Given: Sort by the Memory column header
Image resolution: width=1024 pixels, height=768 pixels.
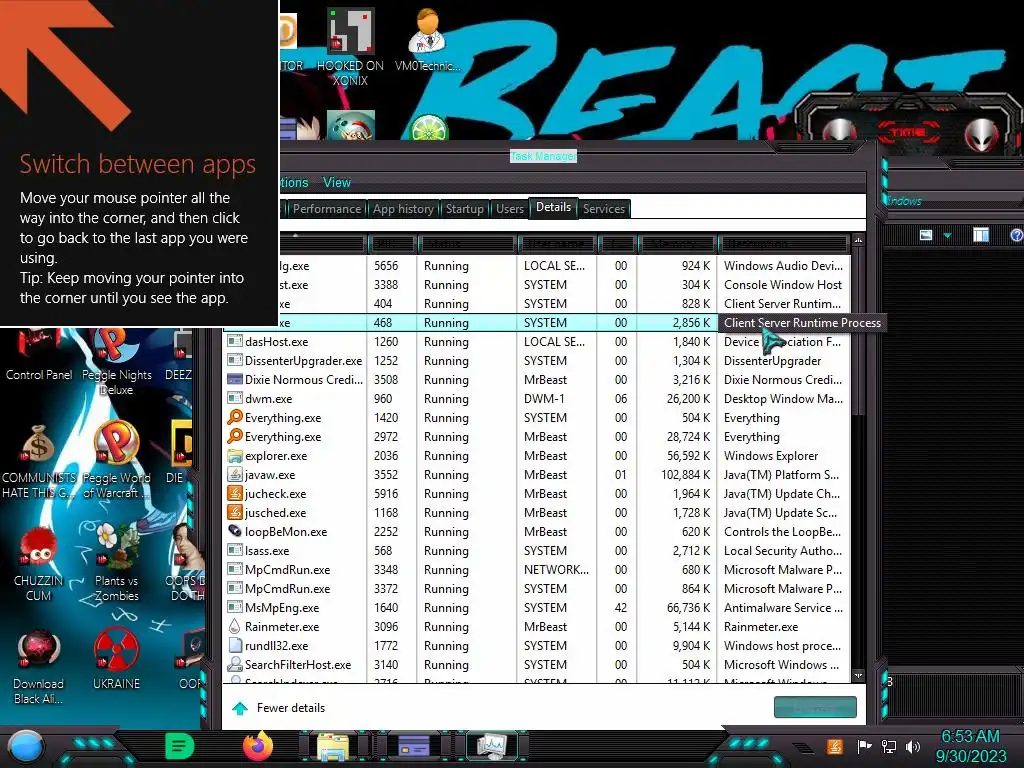Looking at the screenshot, I should (677, 244).
